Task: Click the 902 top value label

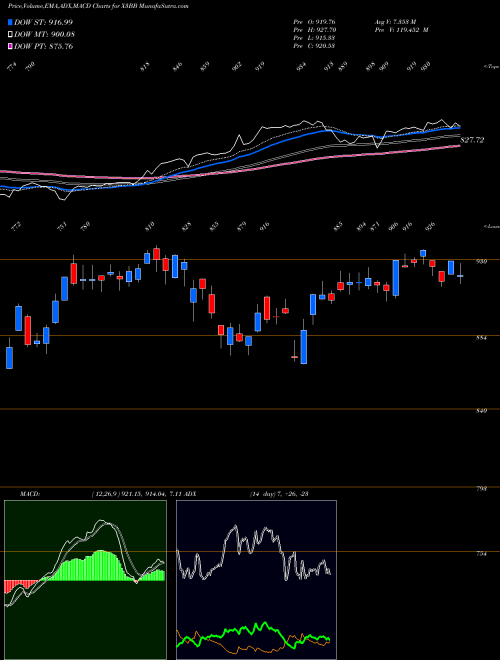Action: click(x=238, y=67)
